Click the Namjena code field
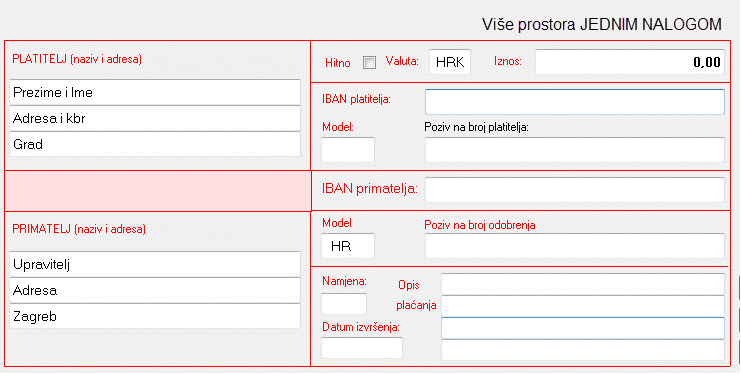The height and width of the screenshot is (374, 741). [x=344, y=304]
